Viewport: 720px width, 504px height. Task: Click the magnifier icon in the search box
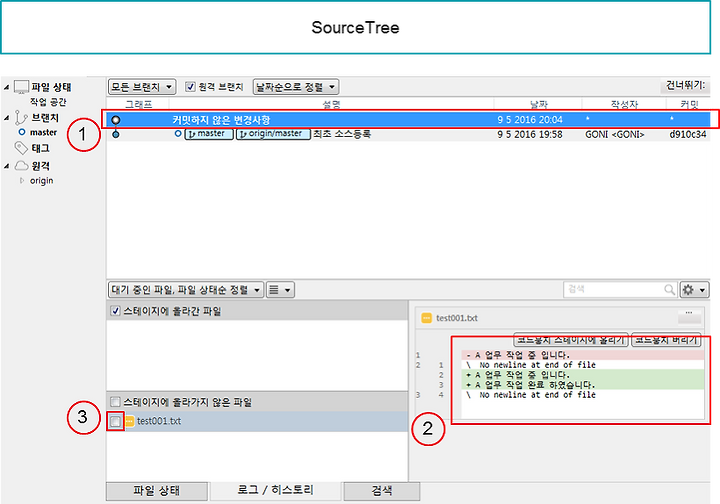(x=669, y=290)
